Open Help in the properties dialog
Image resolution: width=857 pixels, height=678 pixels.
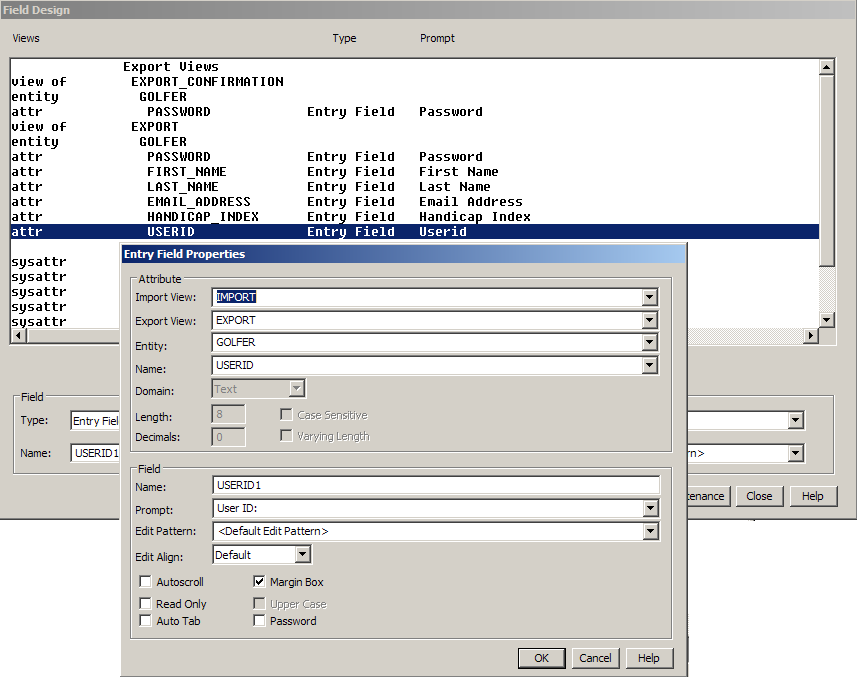[x=648, y=658]
